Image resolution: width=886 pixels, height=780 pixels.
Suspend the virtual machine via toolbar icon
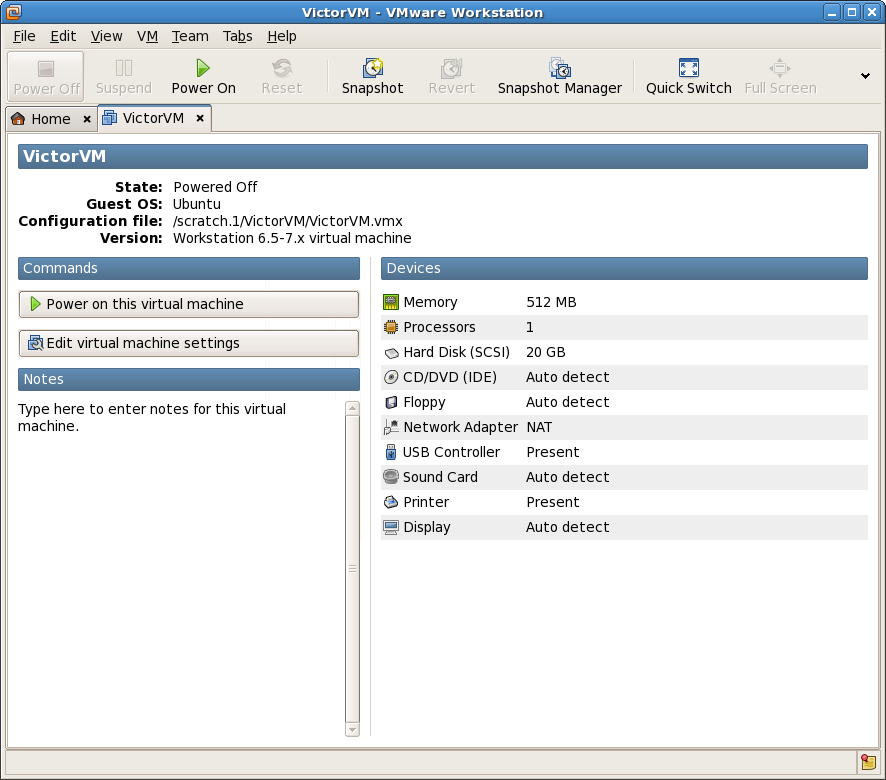[122, 76]
